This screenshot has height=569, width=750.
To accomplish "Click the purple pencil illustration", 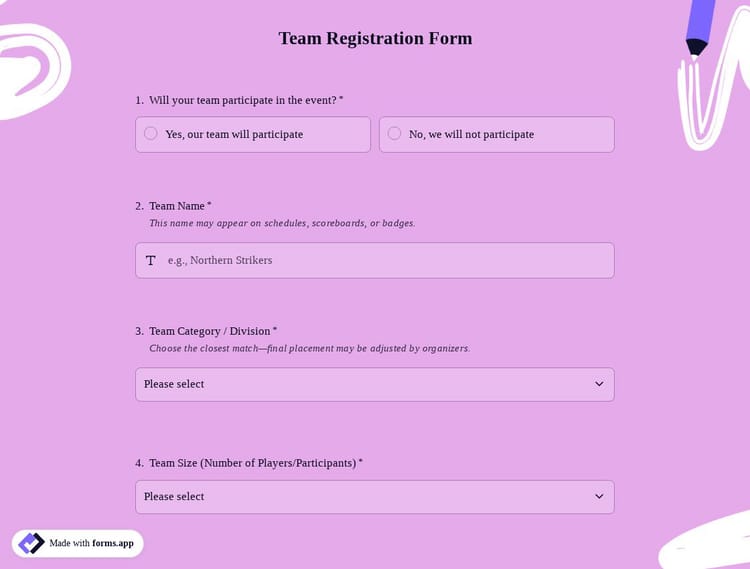I will click(706, 24).
